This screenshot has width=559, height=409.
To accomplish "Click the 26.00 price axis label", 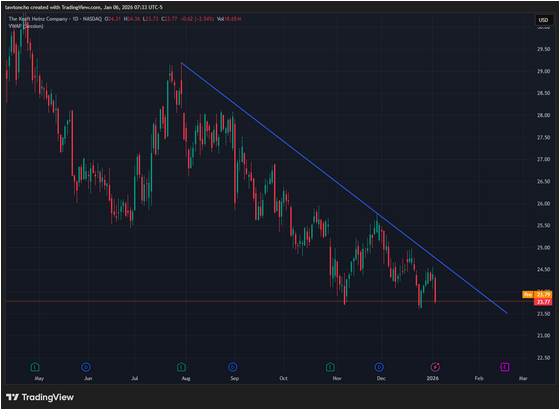I will coord(543,204).
